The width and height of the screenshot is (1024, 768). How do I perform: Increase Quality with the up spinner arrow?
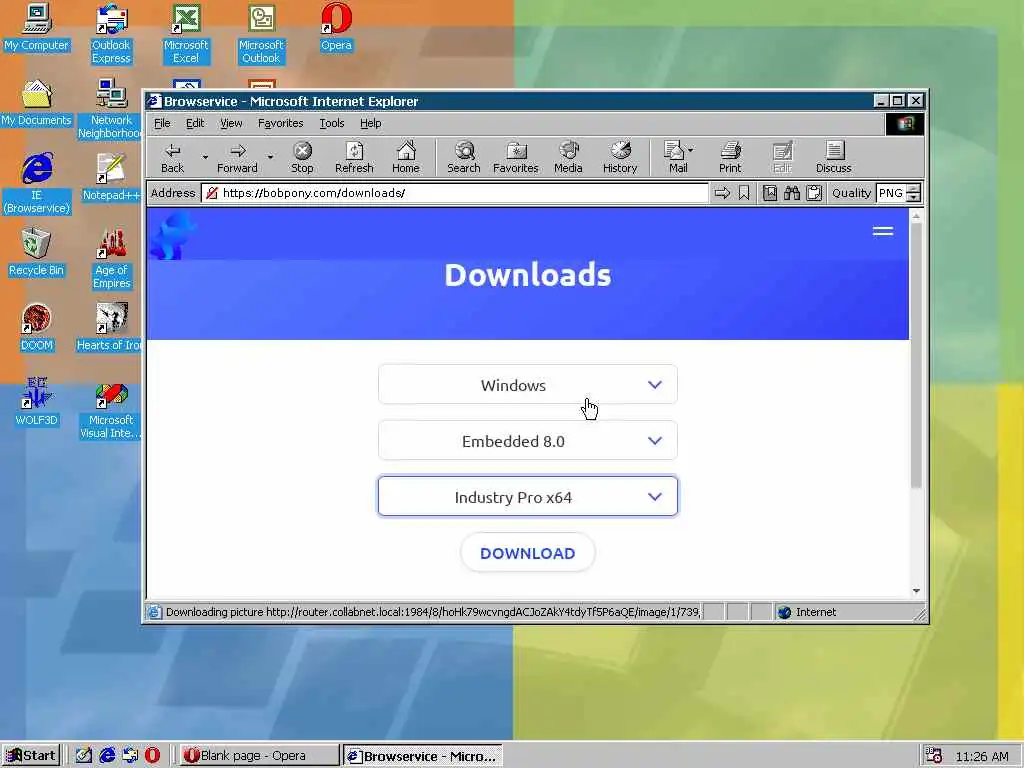pyautogui.click(x=914, y=189)
